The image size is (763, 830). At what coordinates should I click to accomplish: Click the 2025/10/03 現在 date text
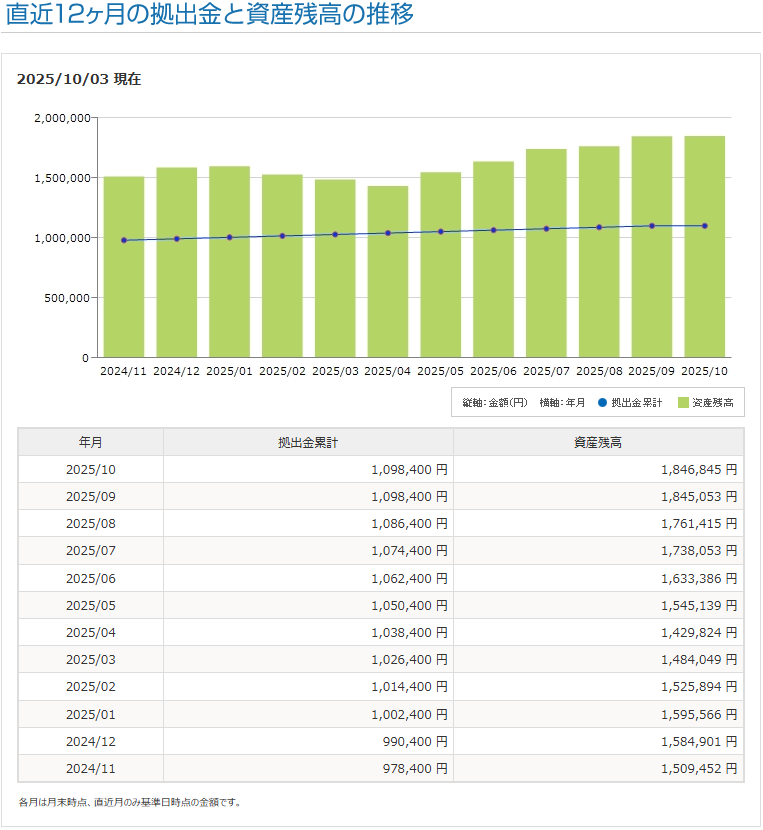pos(79,80)
